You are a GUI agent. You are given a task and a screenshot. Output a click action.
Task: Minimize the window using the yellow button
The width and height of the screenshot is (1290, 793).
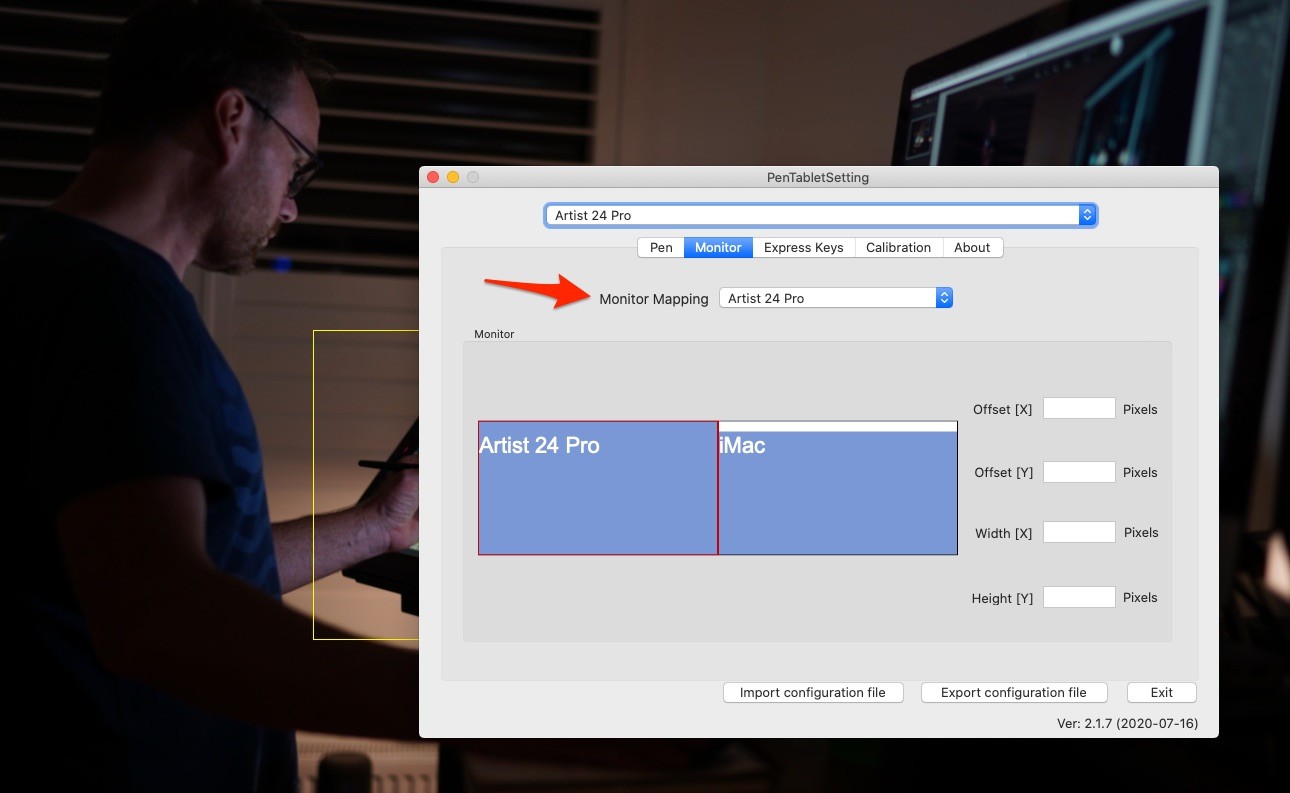tap(453, 177)
